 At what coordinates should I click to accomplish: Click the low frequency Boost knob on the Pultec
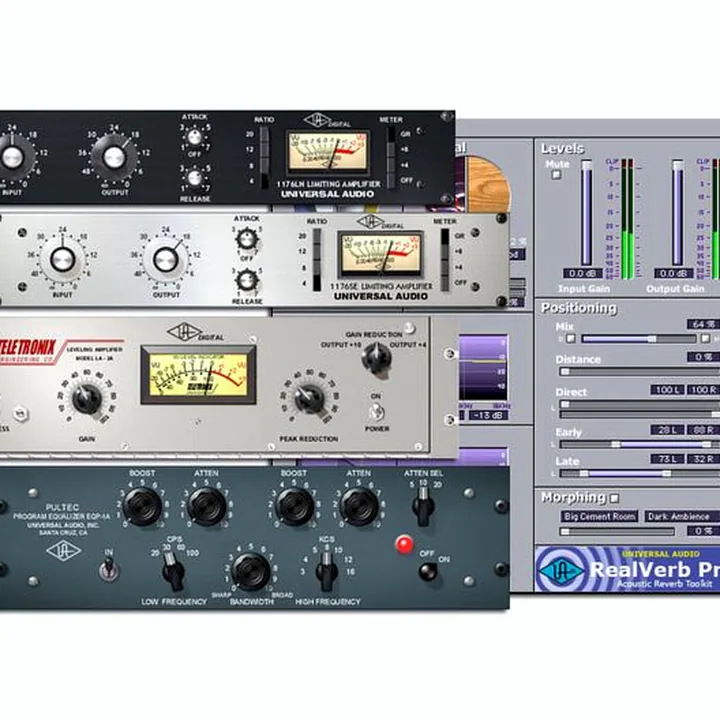(142, 506)
